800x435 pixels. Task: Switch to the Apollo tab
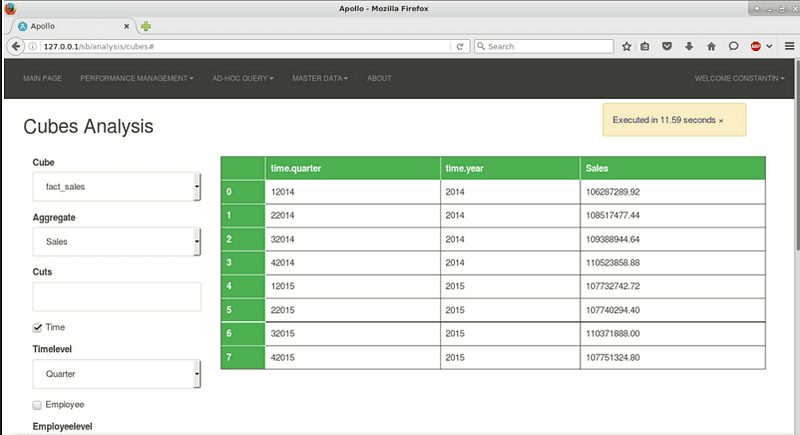pos(69,26)
